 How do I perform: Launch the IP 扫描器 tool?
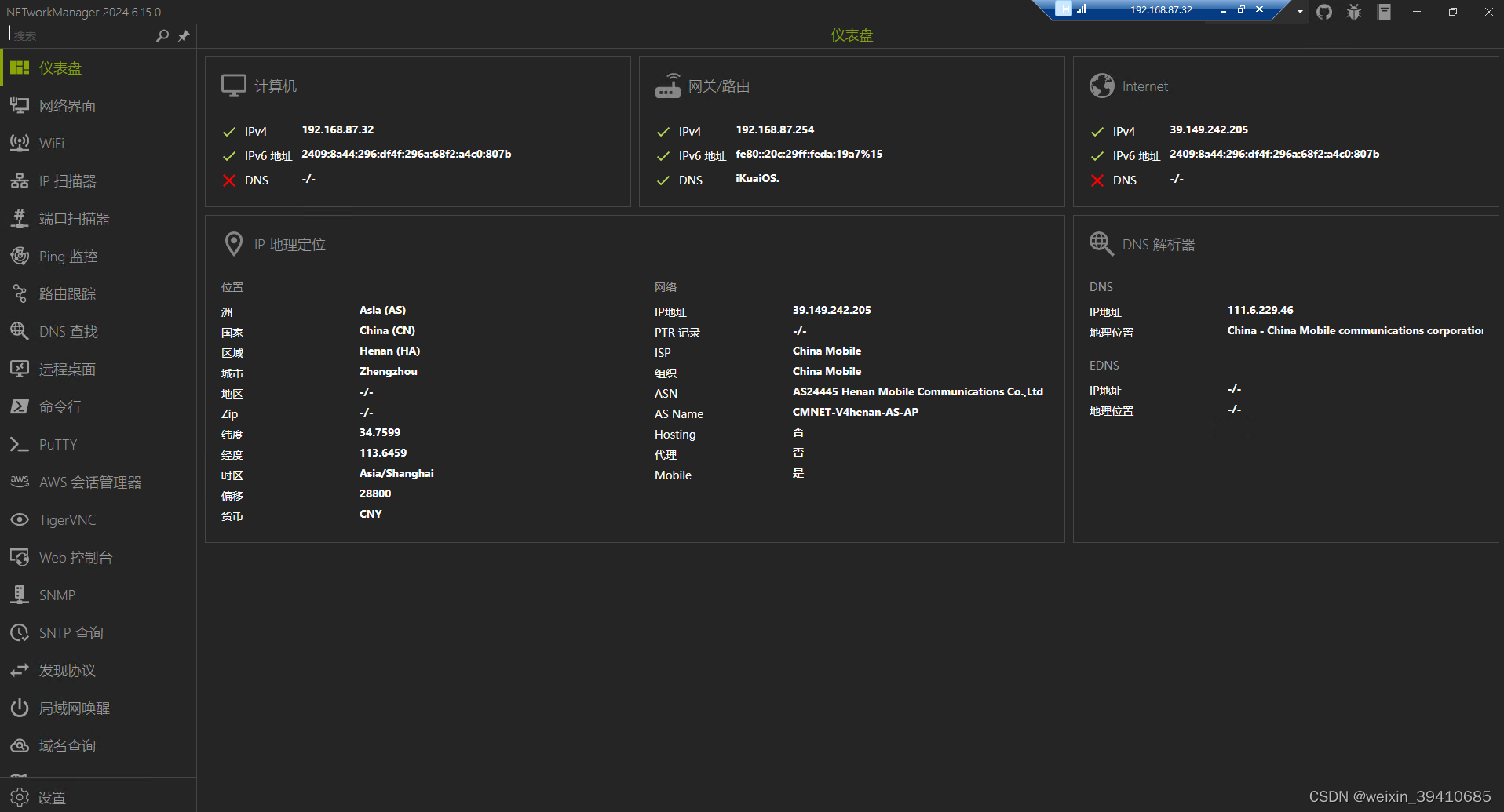pyautogui.click(x=67, y=180)
